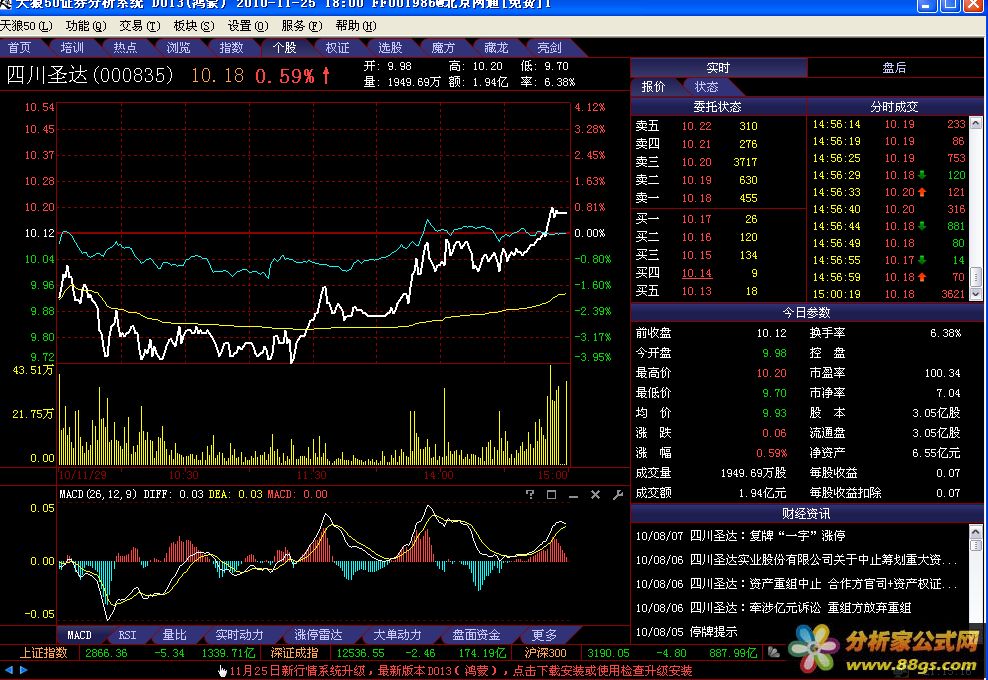The width and height of the screenshot is (988, 680).
Task: Open the 天狼50 menu
Action: (x=26, y=26)
